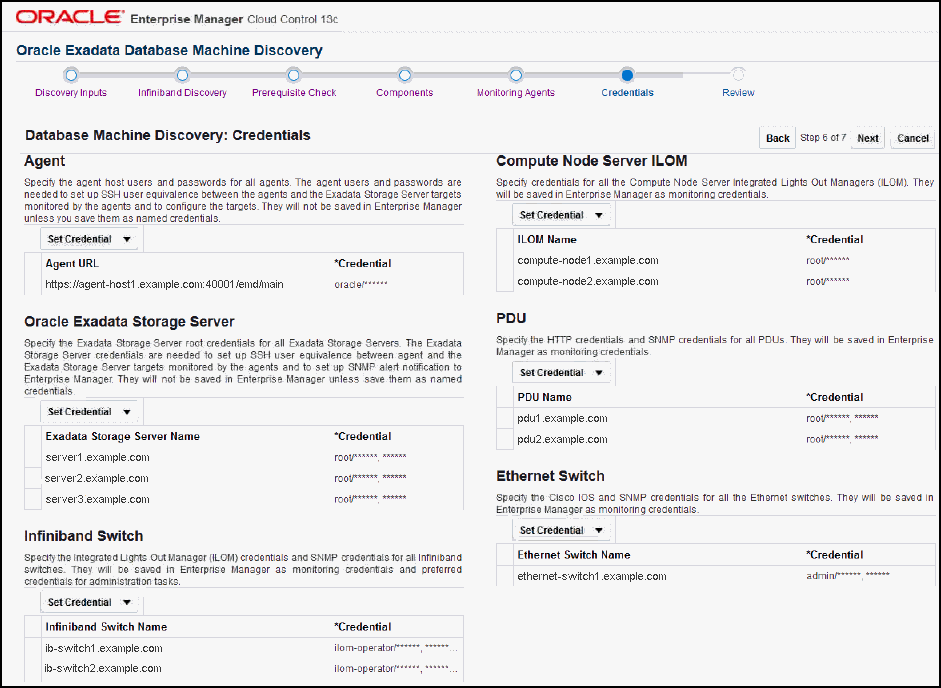This screenshot has height=688, width=941.
Task: Click the Ethernet Switch Name column header
Action: pos(574,555)
